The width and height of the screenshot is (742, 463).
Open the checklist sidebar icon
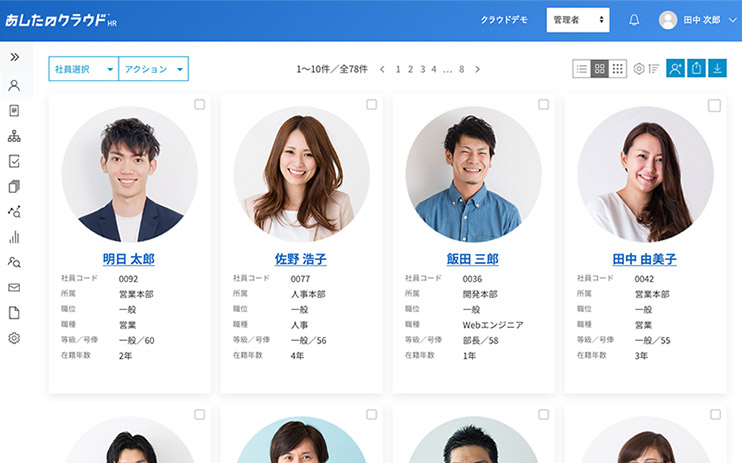(x=14, y=161)
